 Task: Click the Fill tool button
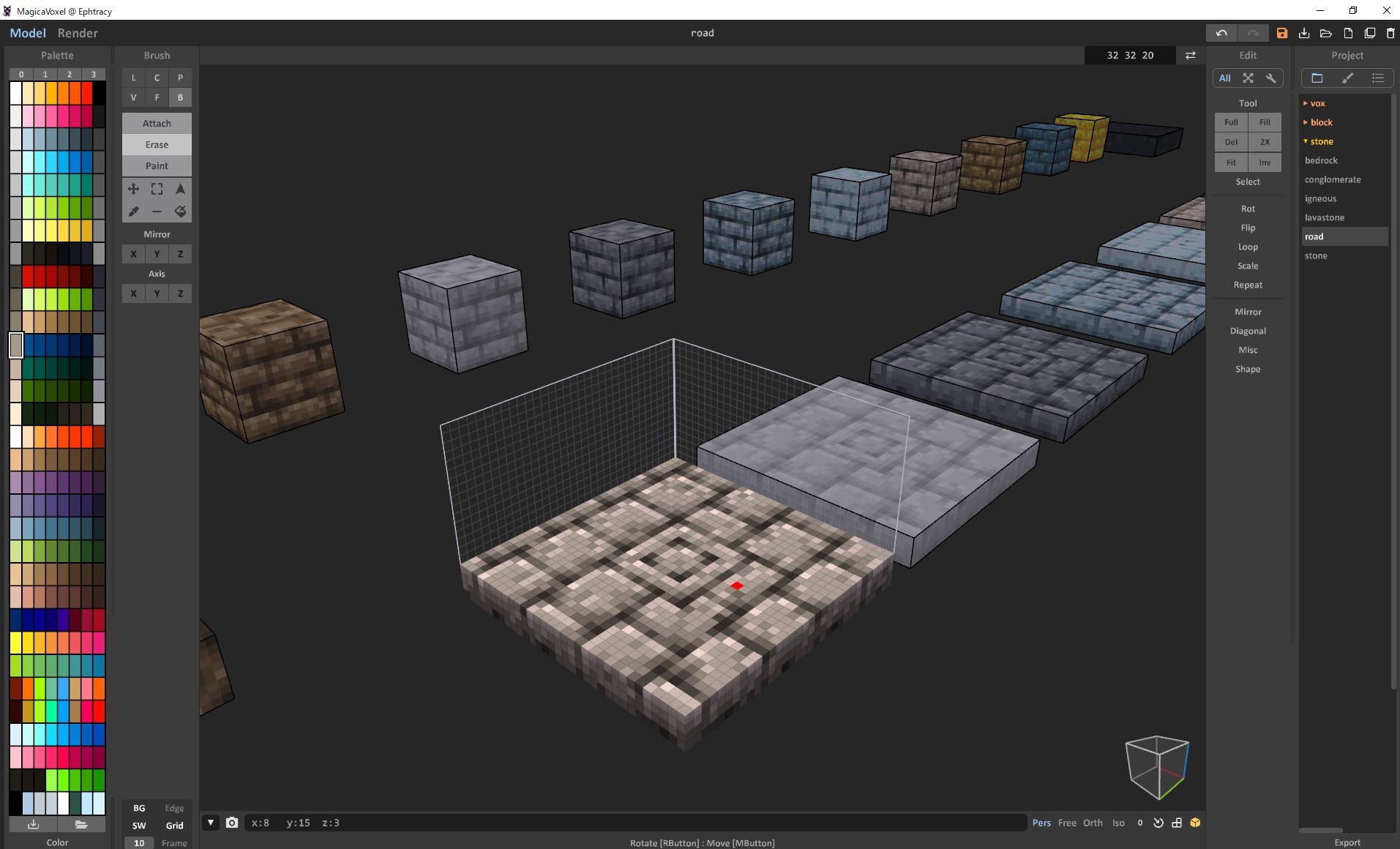click(1265, 122)
